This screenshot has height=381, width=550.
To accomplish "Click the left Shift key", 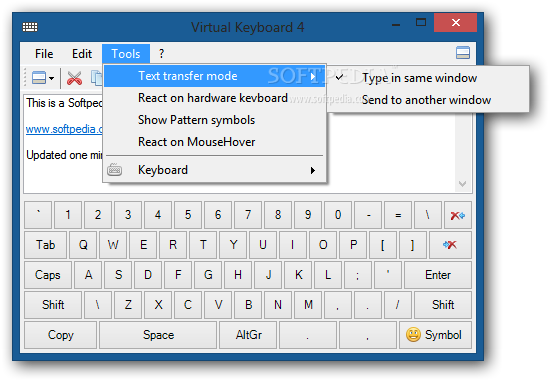I will 53,305.
